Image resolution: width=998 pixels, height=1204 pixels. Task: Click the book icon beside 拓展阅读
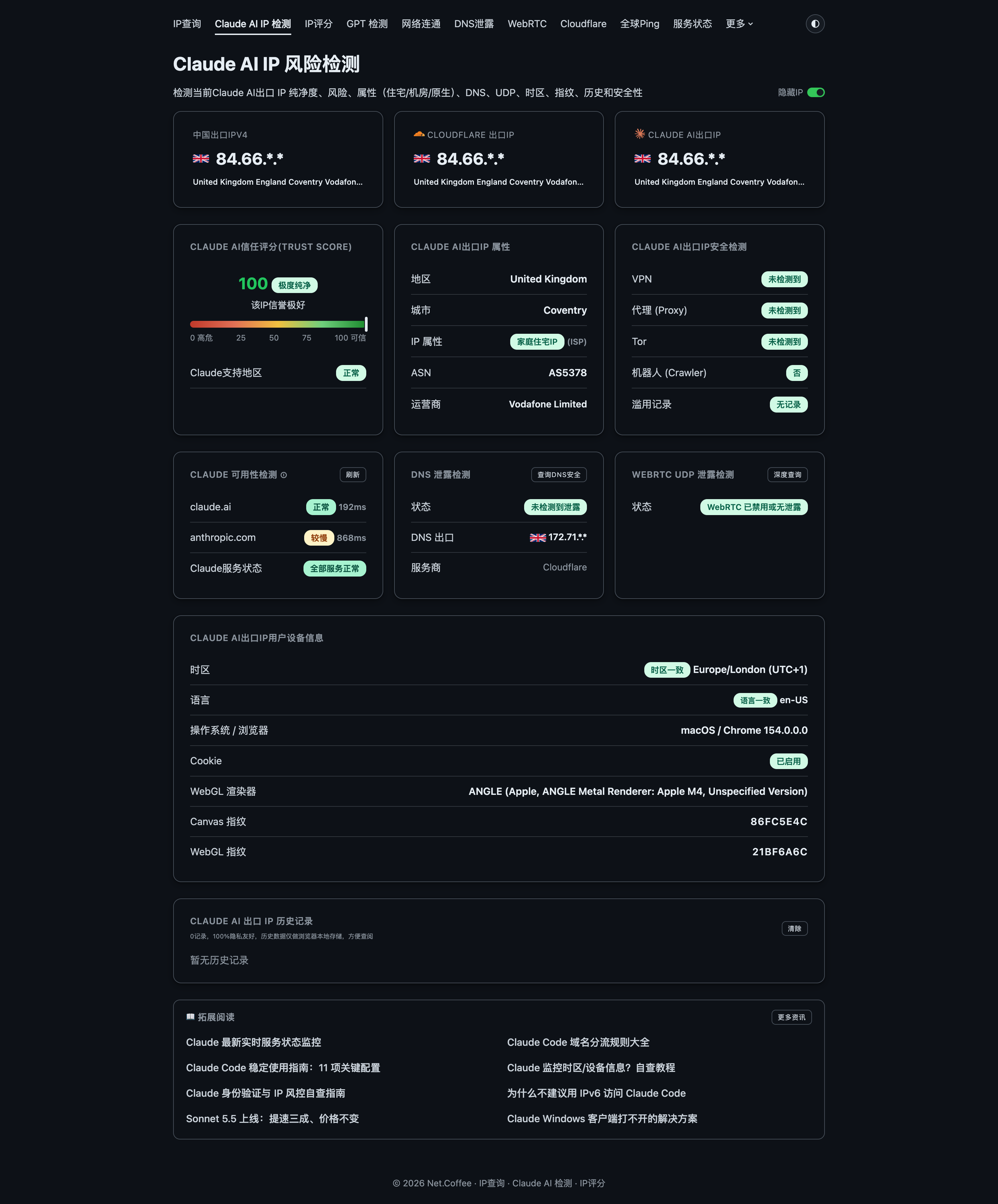point(190,1017)
